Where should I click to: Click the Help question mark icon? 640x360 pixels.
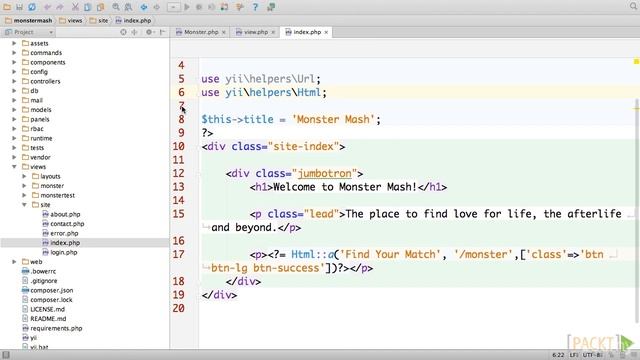255,7
